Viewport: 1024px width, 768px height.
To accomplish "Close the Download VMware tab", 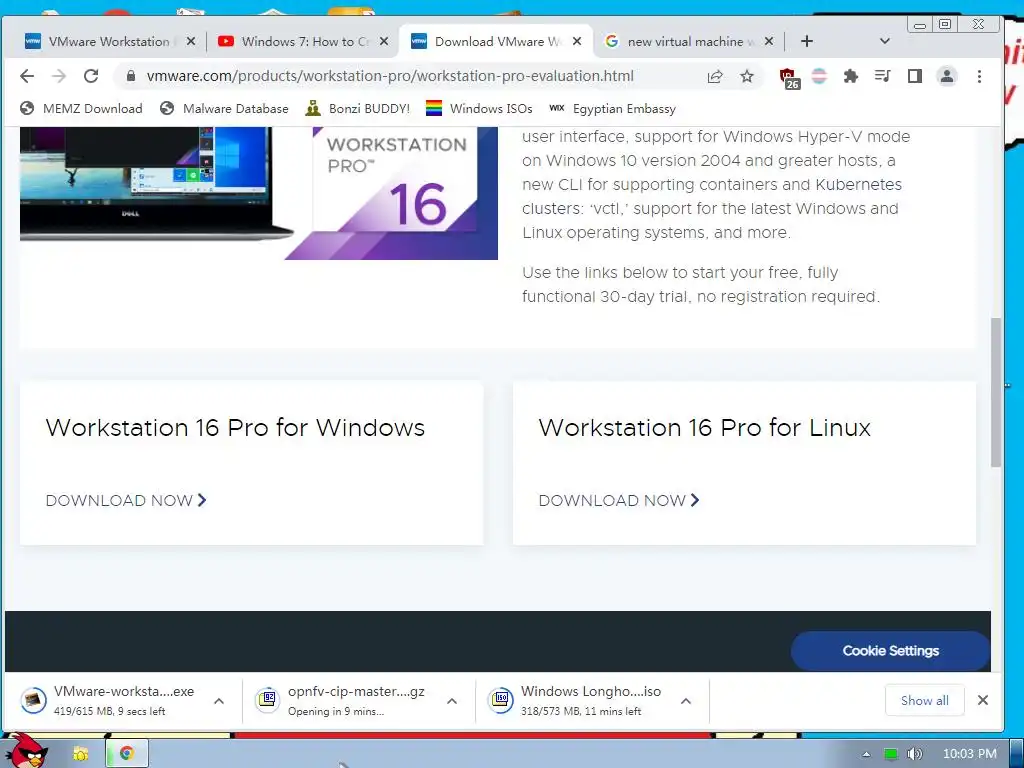I will click(577, 41).
